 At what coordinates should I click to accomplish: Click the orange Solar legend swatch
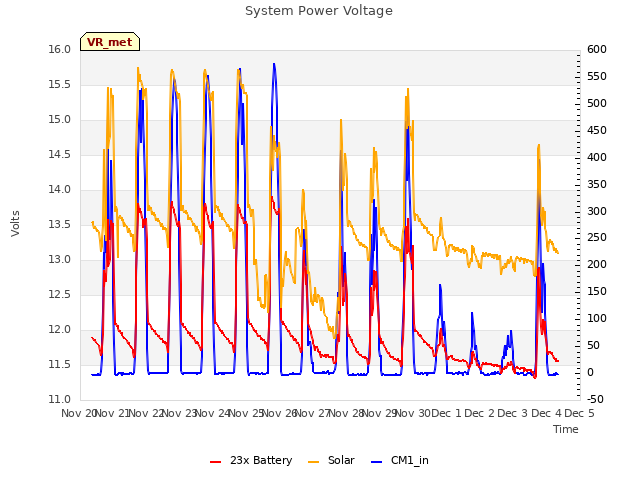[x=313, y=462]
